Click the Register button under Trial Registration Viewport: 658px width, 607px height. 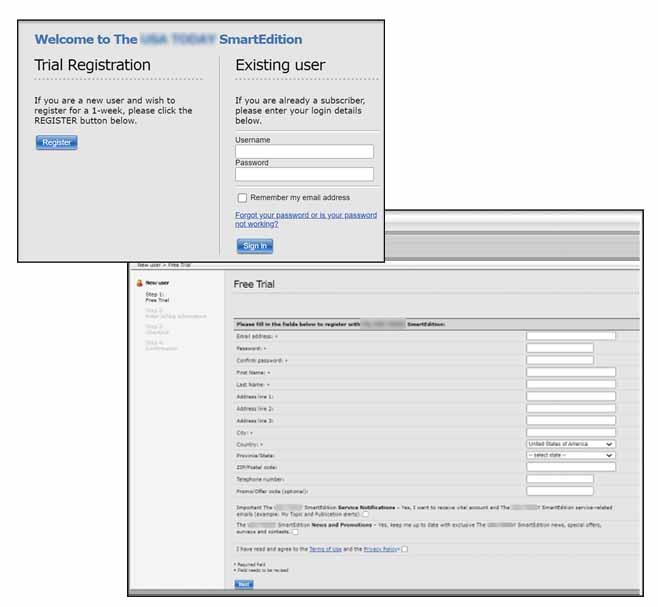point(56,142)
